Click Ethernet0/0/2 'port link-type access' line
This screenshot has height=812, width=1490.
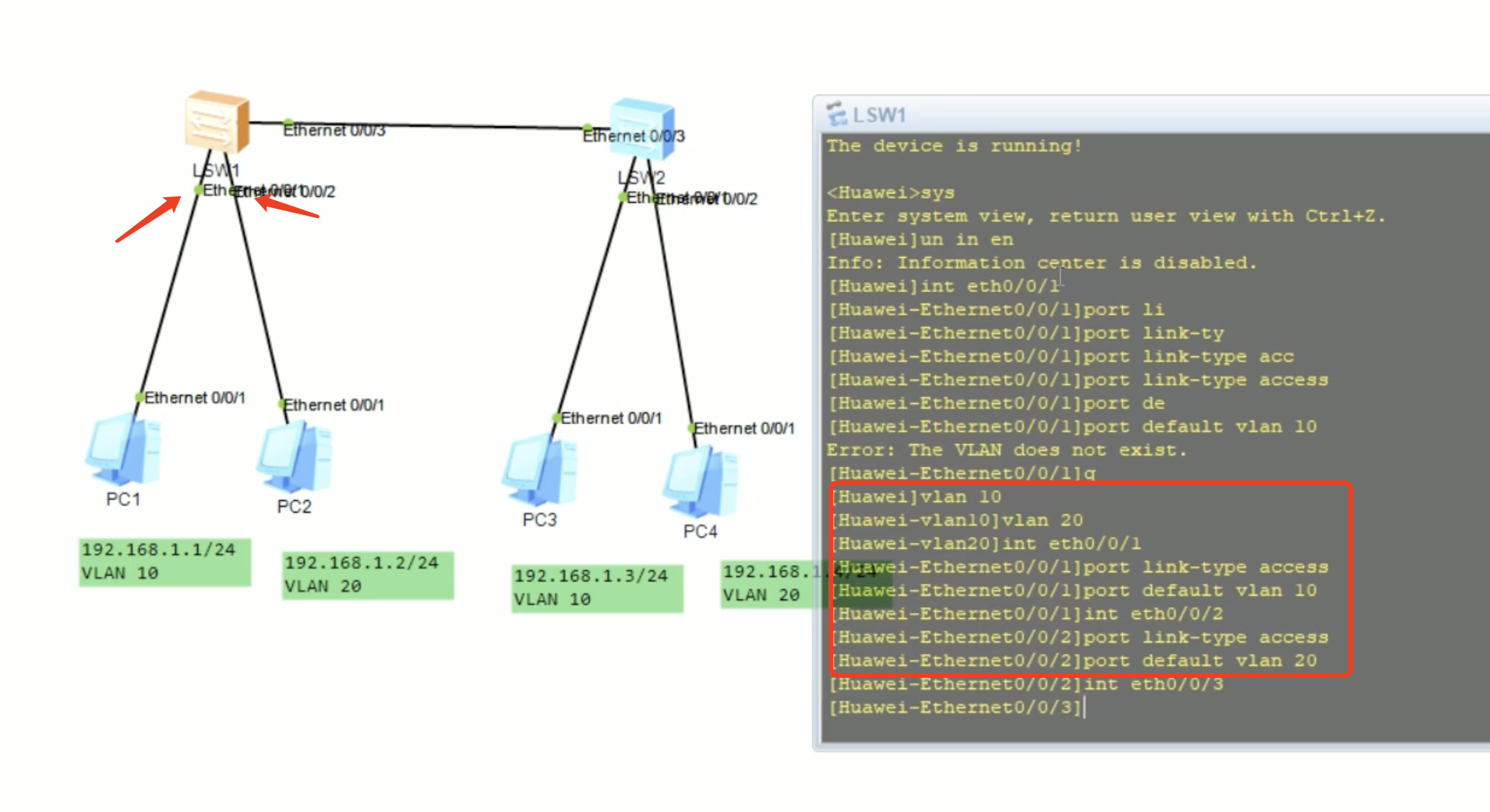(1079, 637)
